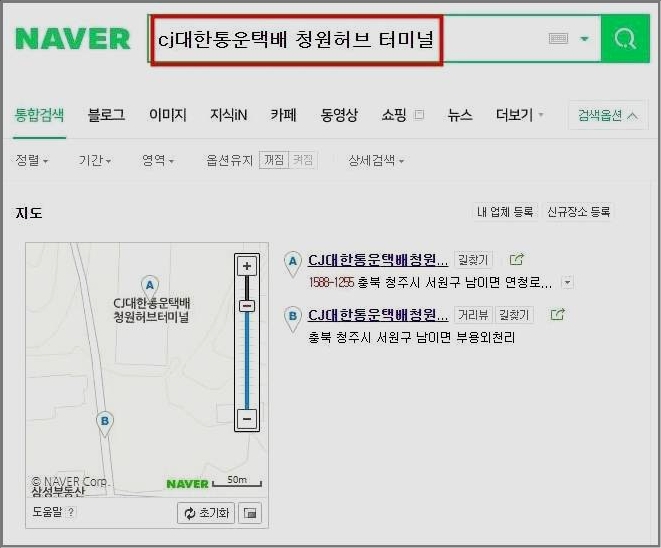This screenshot has height=548, width=661.
Task: Expand the 상세검색 dropdown
Action: pos(376,160)
